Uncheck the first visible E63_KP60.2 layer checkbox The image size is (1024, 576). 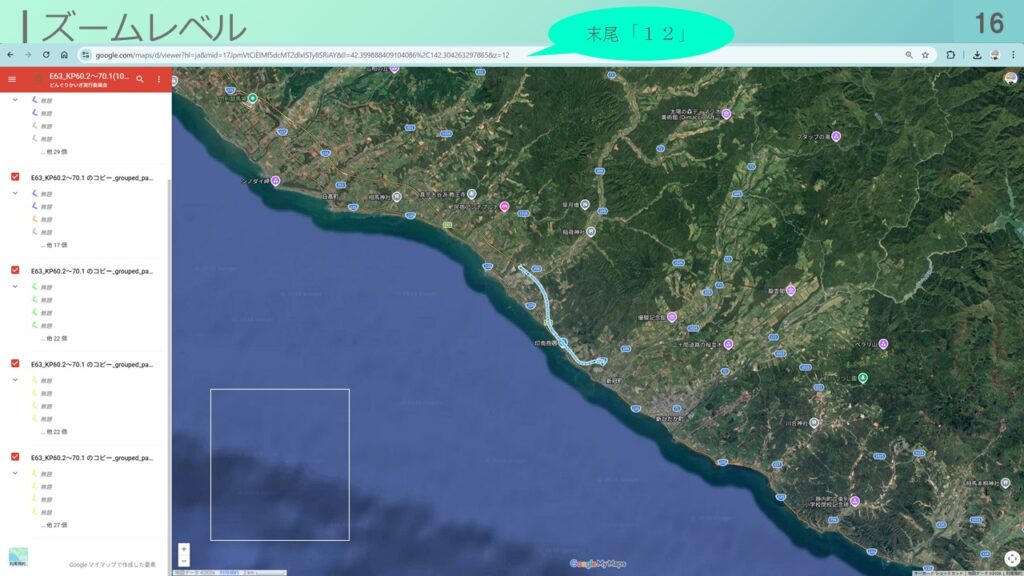[x=15, y=177]
